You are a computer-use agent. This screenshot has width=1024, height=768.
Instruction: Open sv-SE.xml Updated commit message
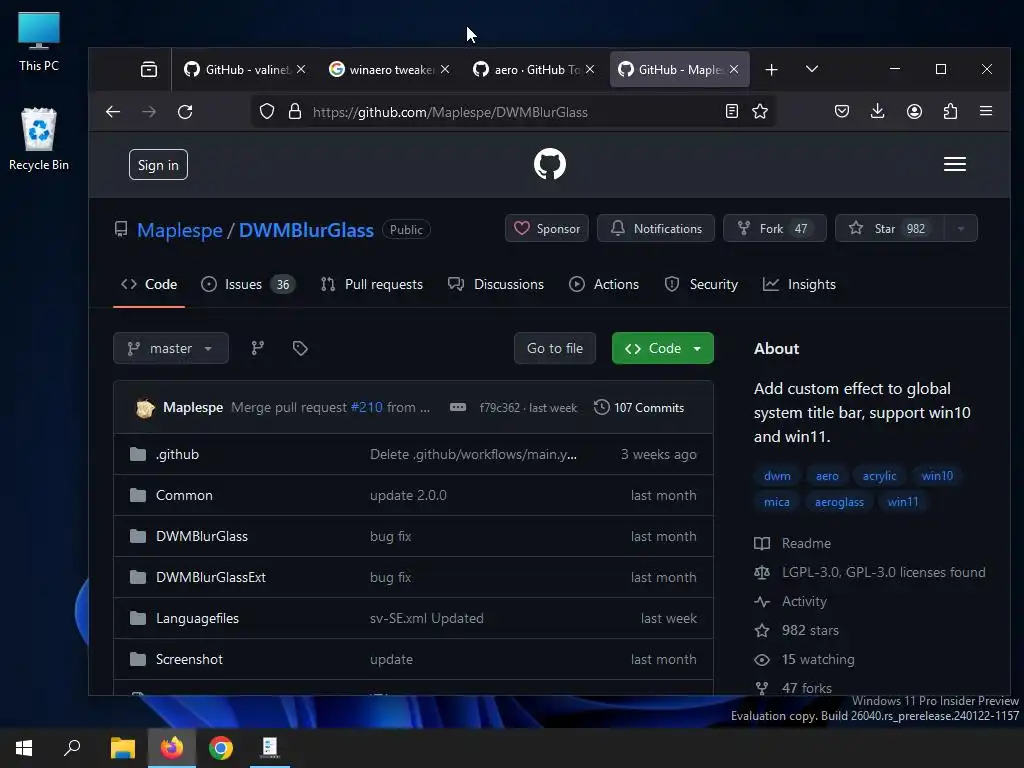pyautogui.click(x=426, y=618)
